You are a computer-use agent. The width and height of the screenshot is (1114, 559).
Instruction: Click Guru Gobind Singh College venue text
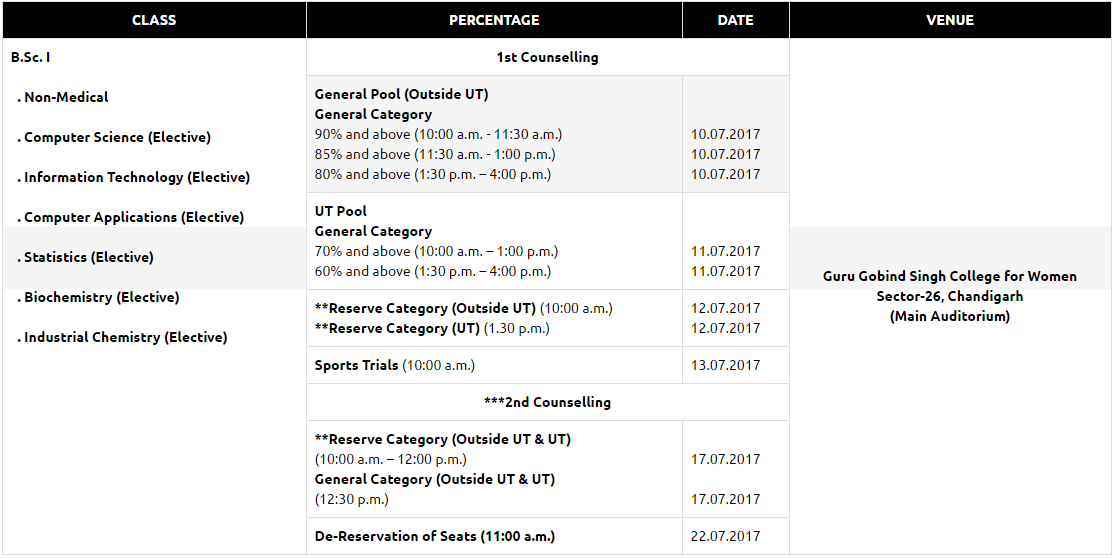(x=950, y=276)
